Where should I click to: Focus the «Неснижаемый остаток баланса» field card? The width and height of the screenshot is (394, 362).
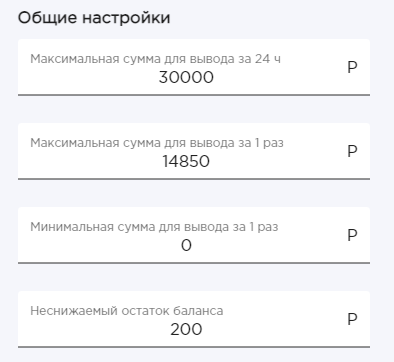194,319
